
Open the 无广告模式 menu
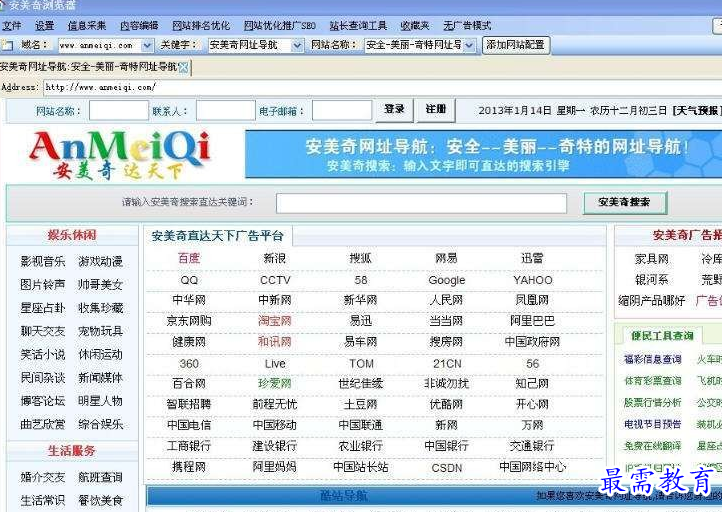click(467, 26)
